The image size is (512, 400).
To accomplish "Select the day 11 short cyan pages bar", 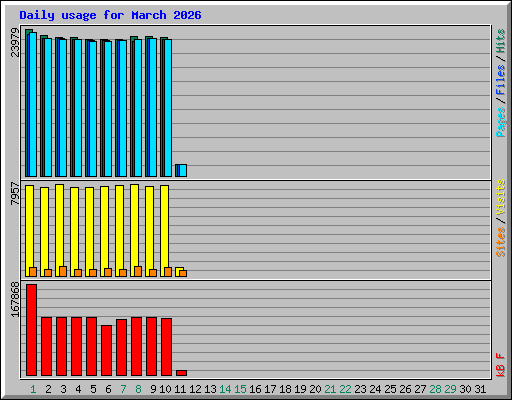I will (x=183, y=170).
